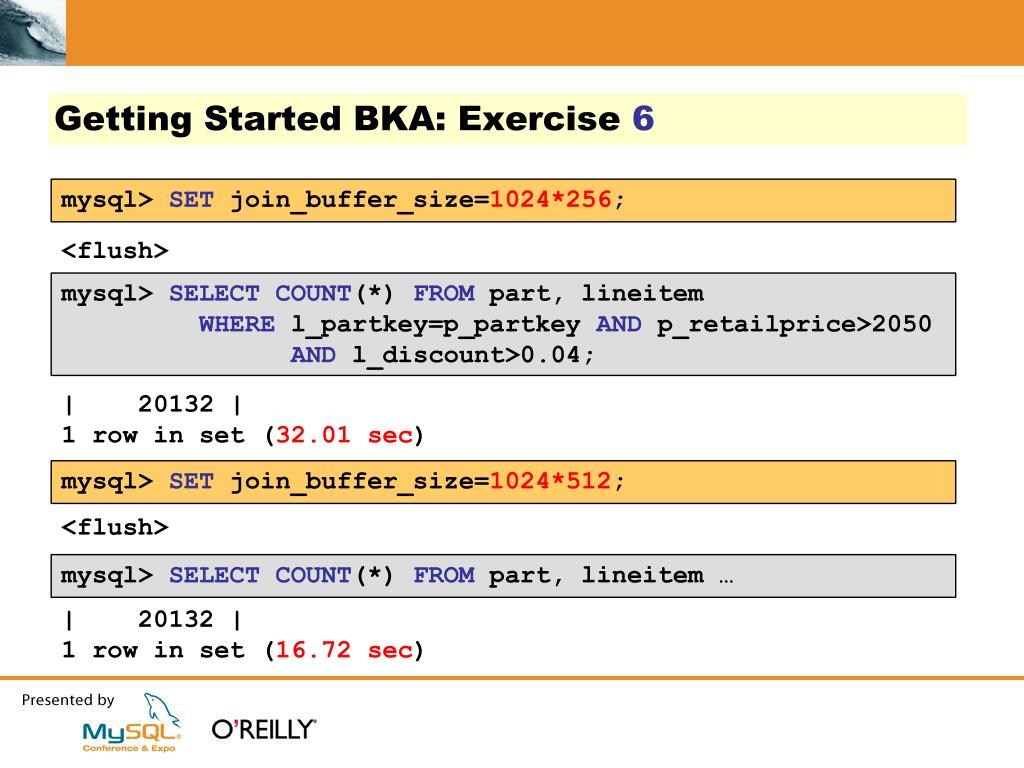Click the MySQL Conference & Expo logo
The height and width of the screenshot is (768, 1024).
132,724
